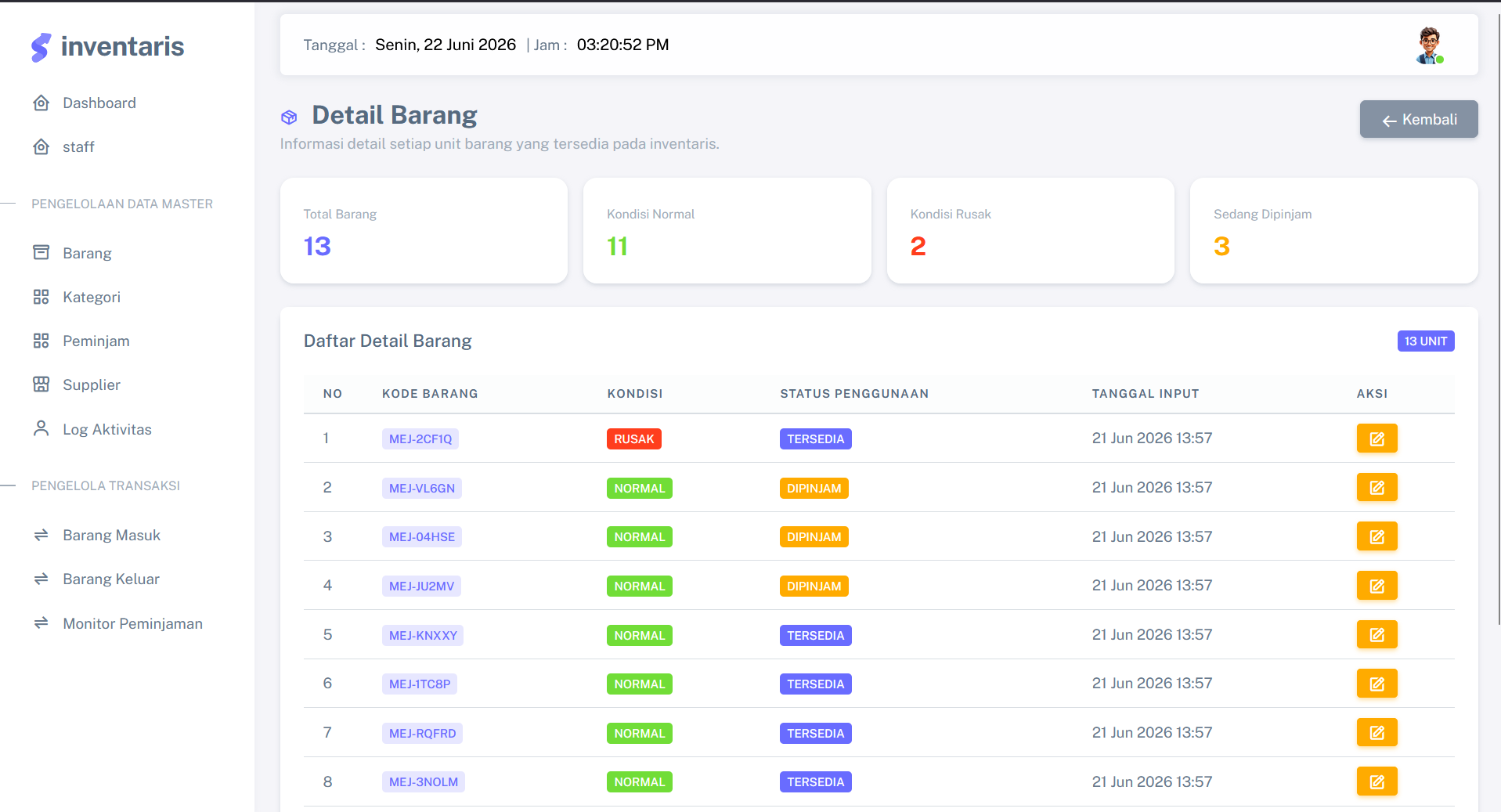Edit item MEJ-1TC8P via pencil icon
This screenshot has height=812, width=1501.
tap(1377, 684)
